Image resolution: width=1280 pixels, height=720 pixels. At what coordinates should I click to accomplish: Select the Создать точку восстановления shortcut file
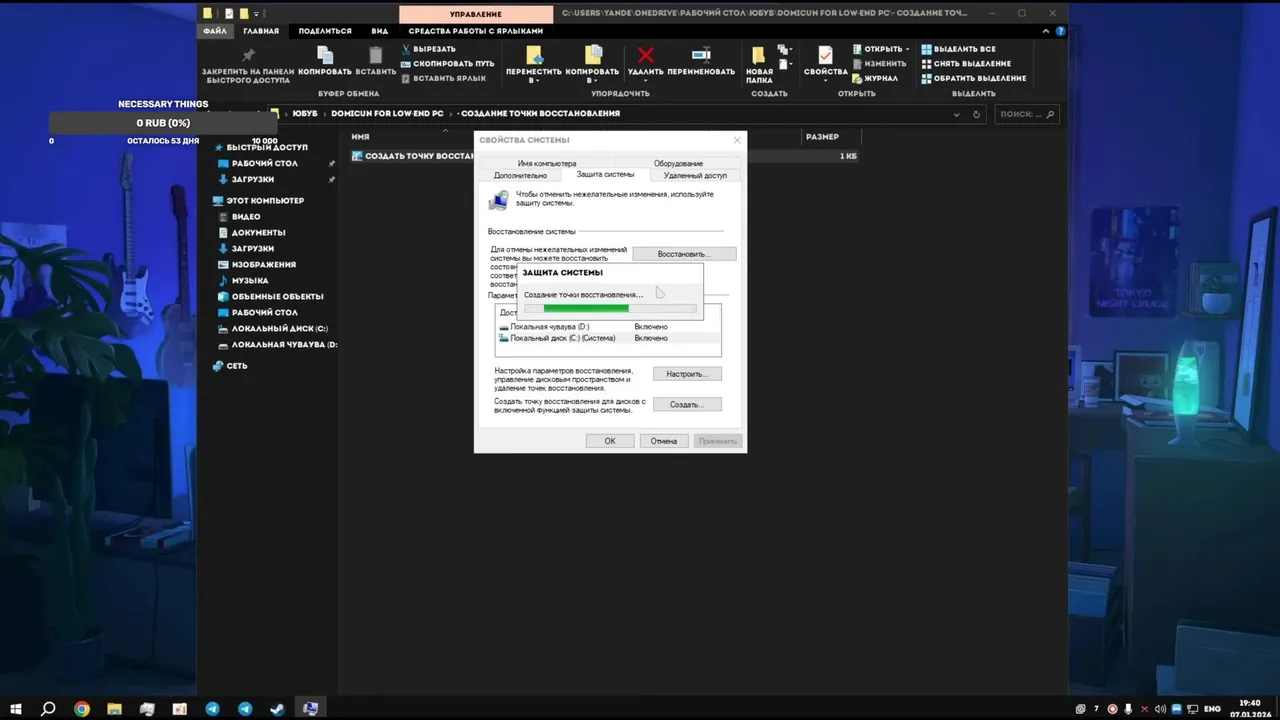(414, 156)
